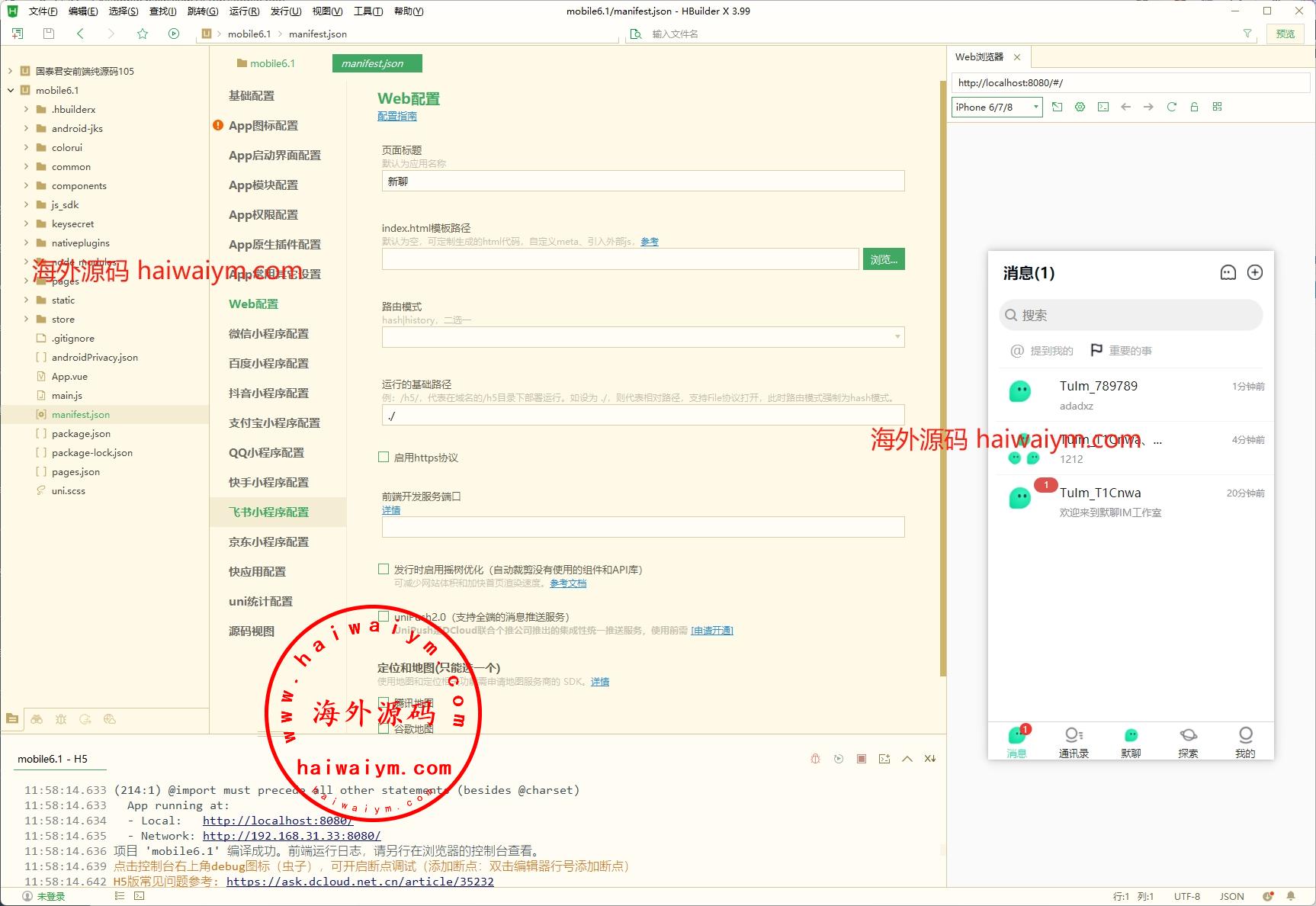Check the 谷歌地图 checkbox
The width and height of the screenshot is (1316, 906).
click(384, 729)
